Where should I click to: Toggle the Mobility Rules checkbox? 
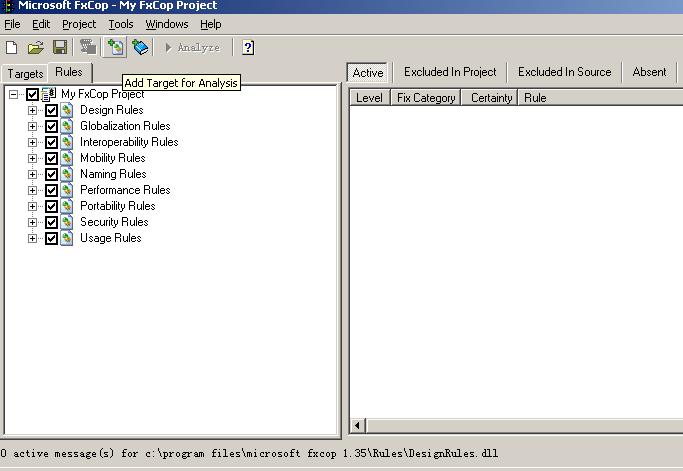(x=51, y=158)
